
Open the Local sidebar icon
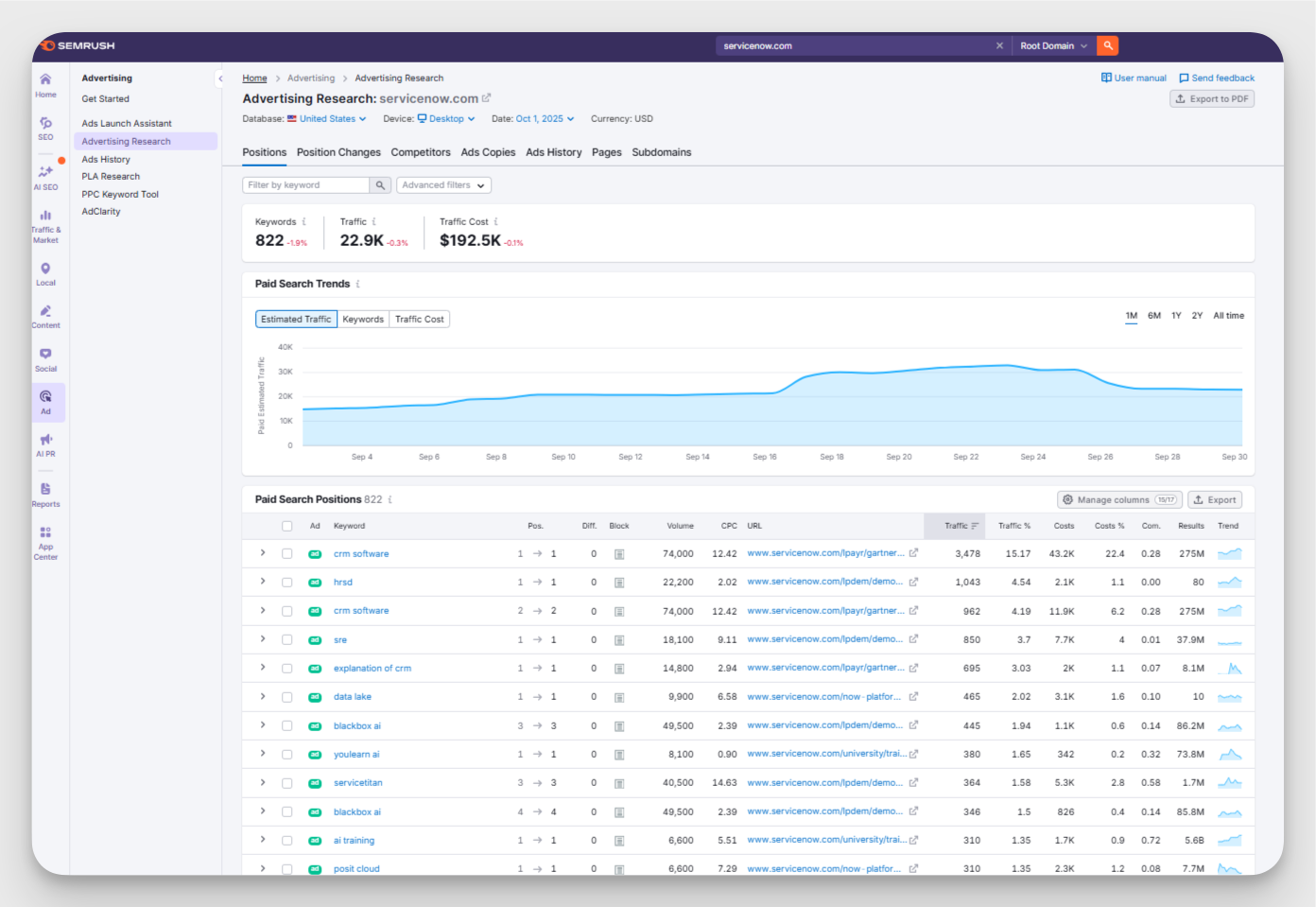click(x=45, y=274)
